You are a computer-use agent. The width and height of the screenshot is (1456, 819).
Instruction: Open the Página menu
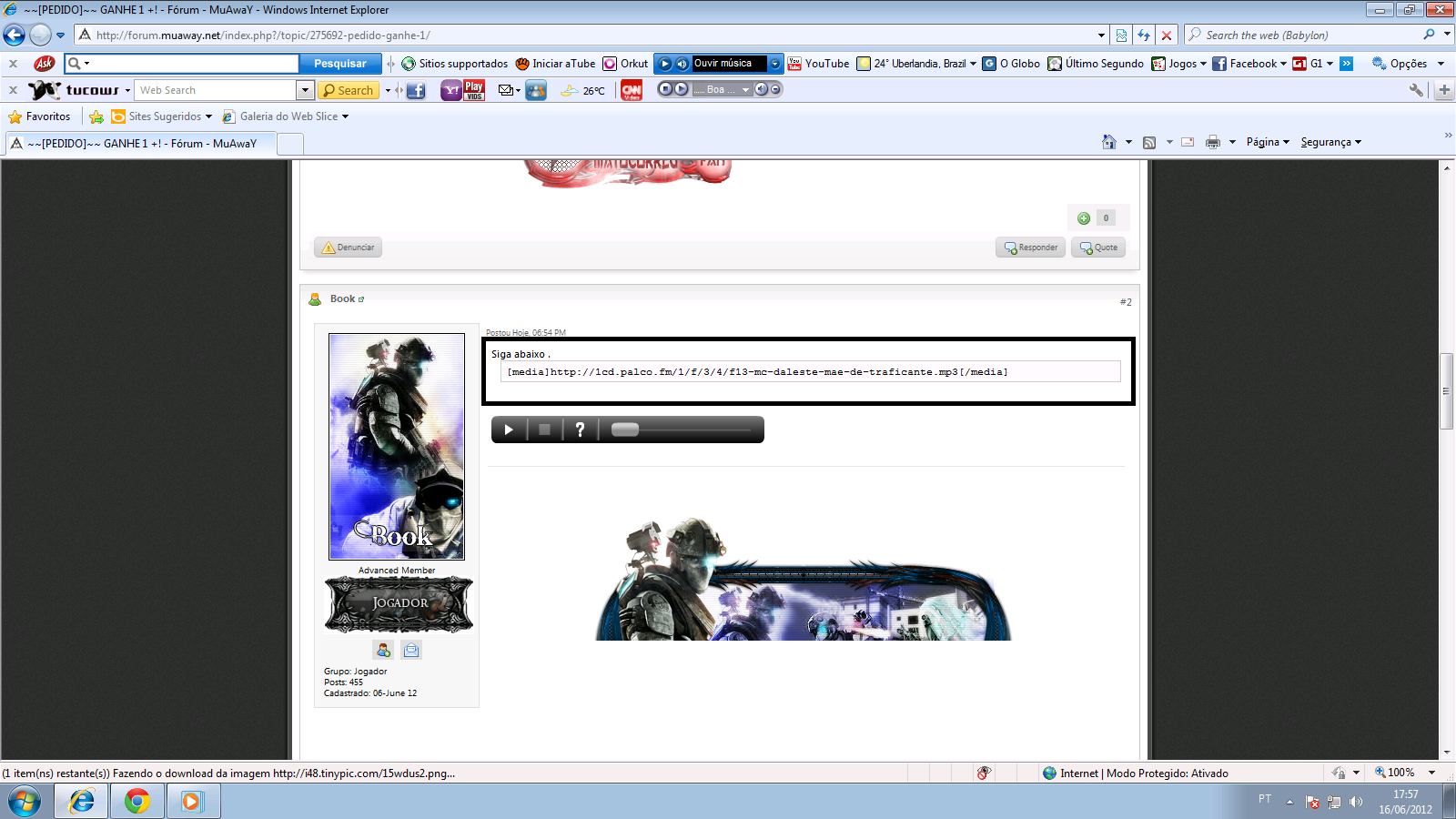click(x=1268, y=142)
